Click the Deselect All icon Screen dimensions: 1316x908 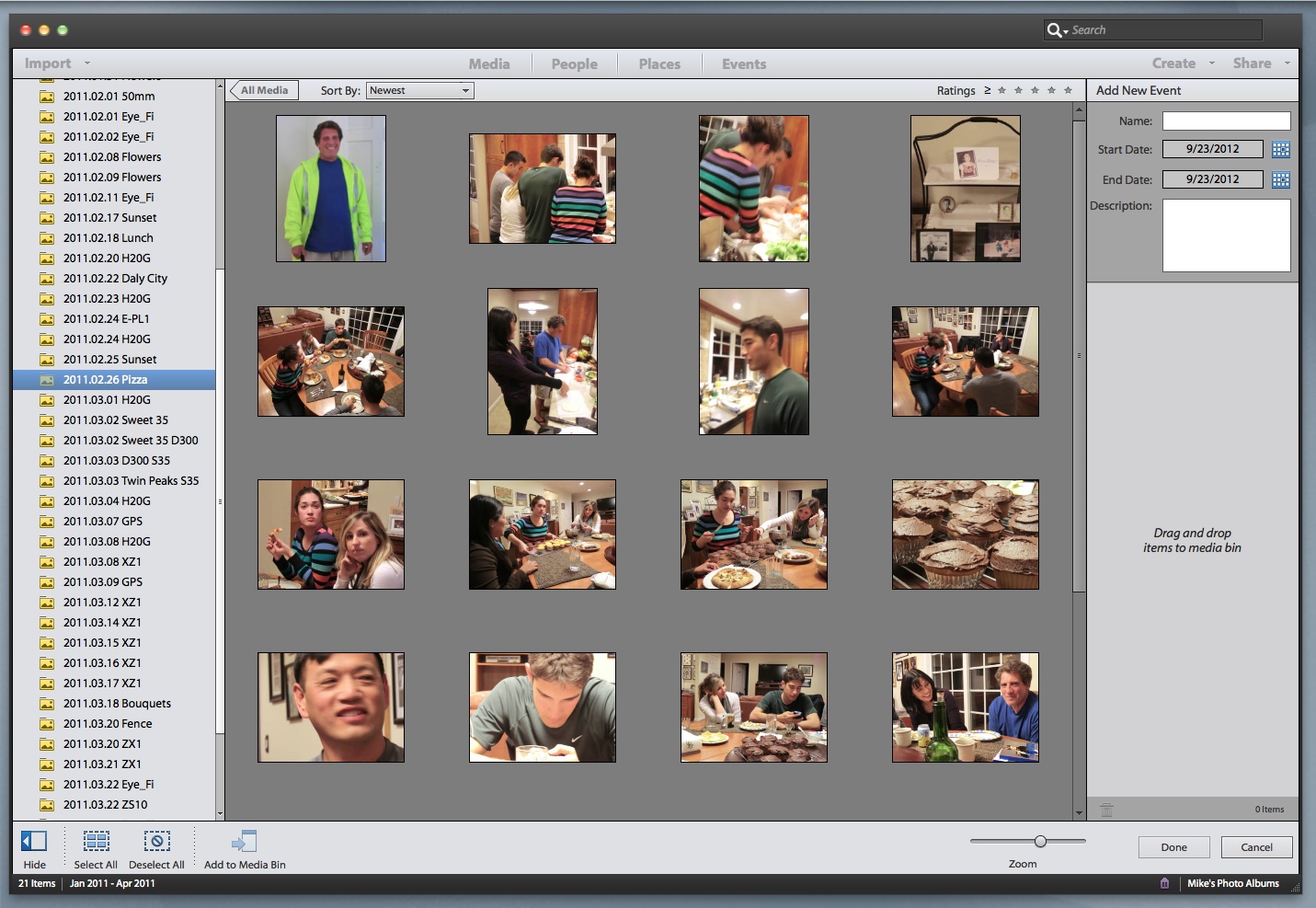156,841
